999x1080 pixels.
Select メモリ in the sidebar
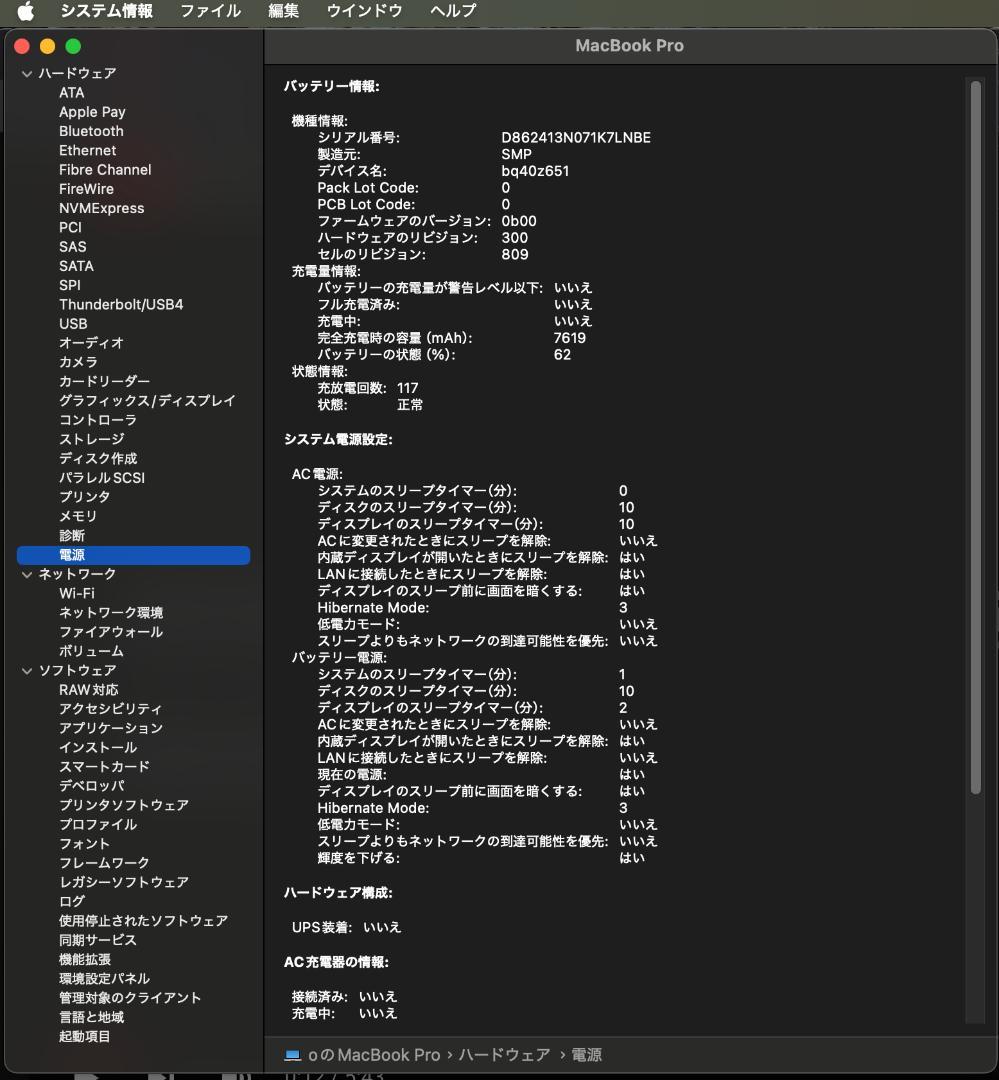pos(79,517)
